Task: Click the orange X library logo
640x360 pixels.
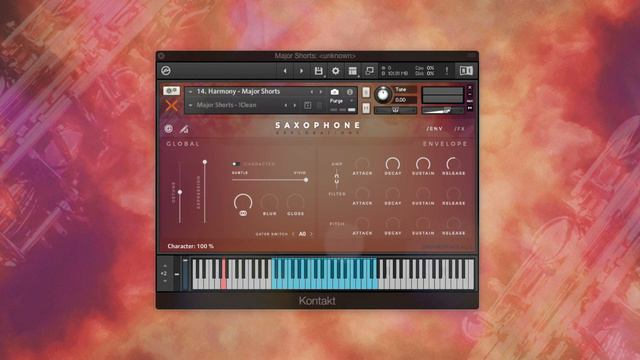Action: [171, 106]
